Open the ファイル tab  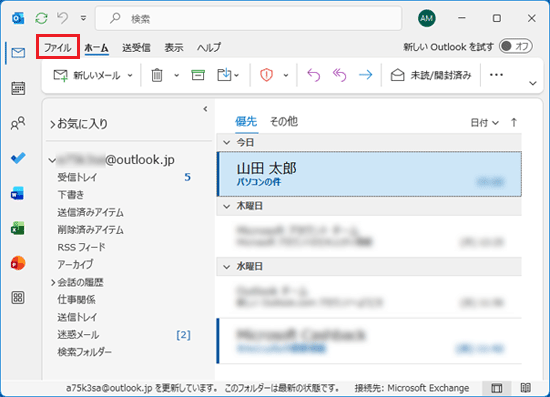(x=58, y=47)
